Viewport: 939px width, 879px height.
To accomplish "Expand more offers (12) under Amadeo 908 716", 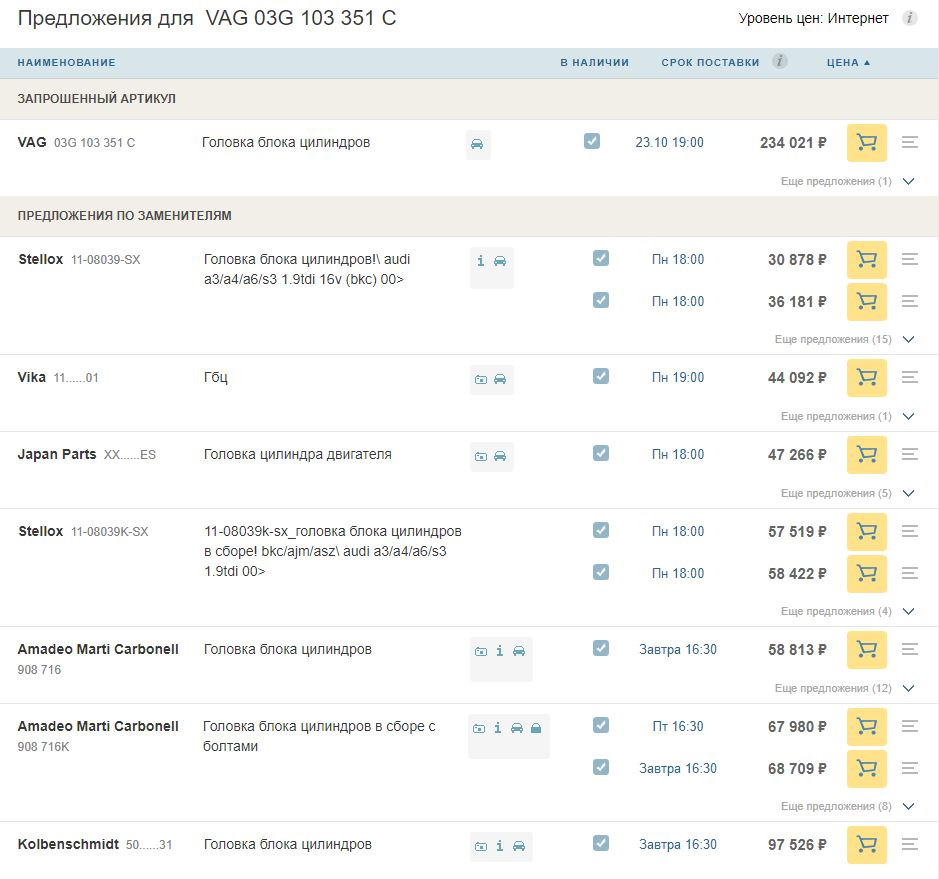I will click(844, 689).
